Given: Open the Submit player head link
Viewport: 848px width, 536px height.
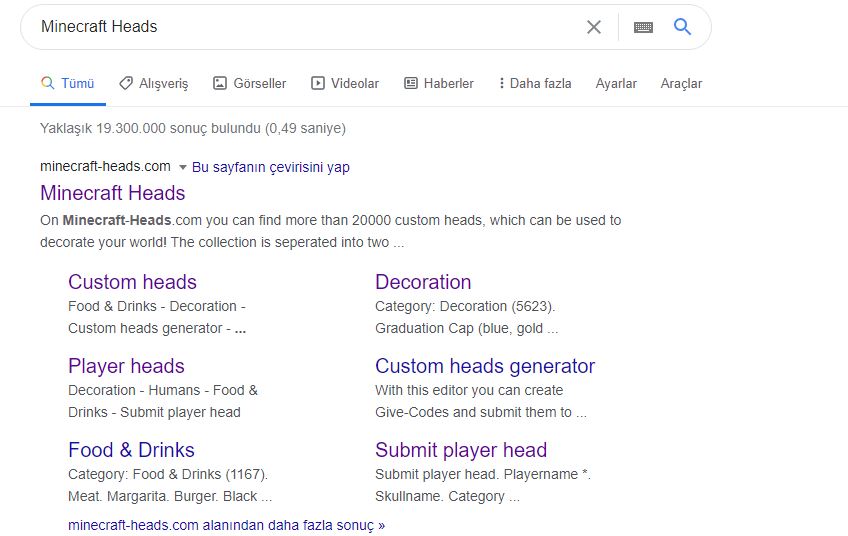Looking at the screenshot, I should point(461,450).
